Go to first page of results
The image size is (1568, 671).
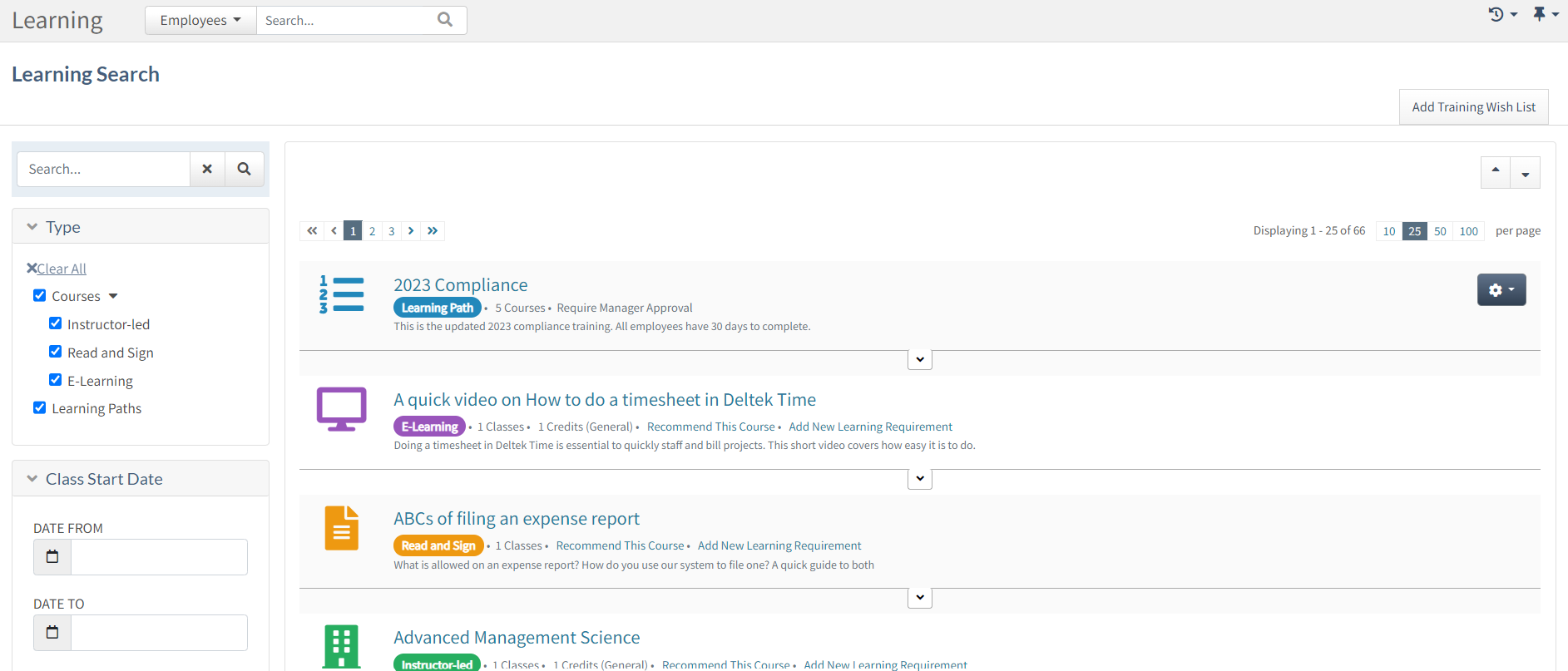(x=312, y=231)
